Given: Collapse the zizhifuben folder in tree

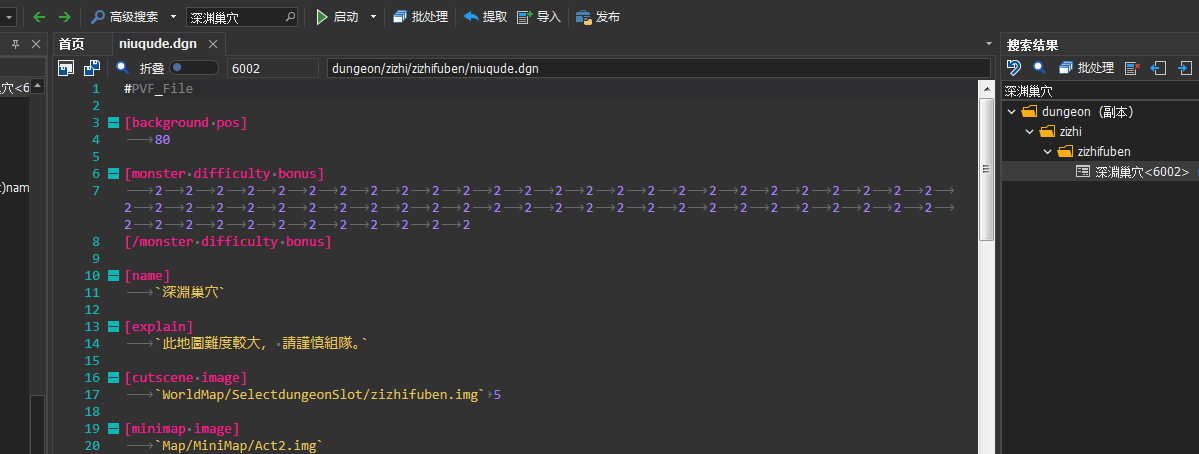Looking at the screenshot, I should [1048, 151].
